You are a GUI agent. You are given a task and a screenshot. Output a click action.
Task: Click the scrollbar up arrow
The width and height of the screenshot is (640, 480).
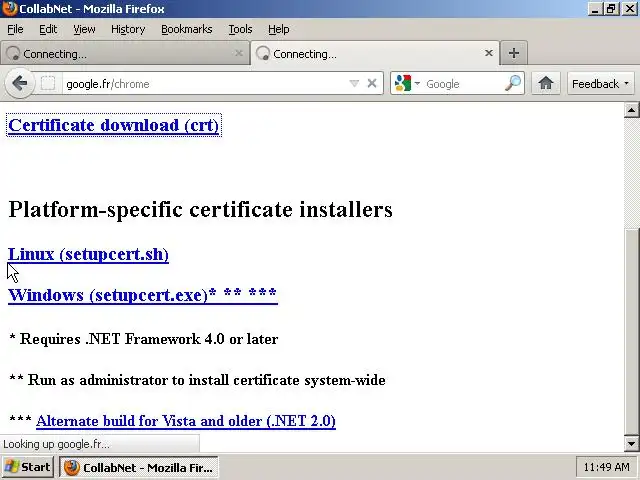631,110
